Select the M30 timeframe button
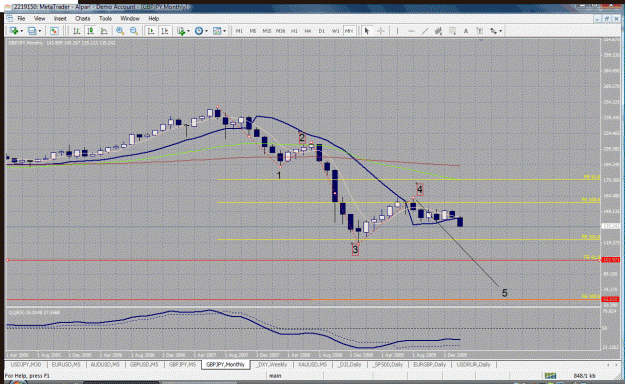This screenshot has width=625, height=384. tap(280, 31)
